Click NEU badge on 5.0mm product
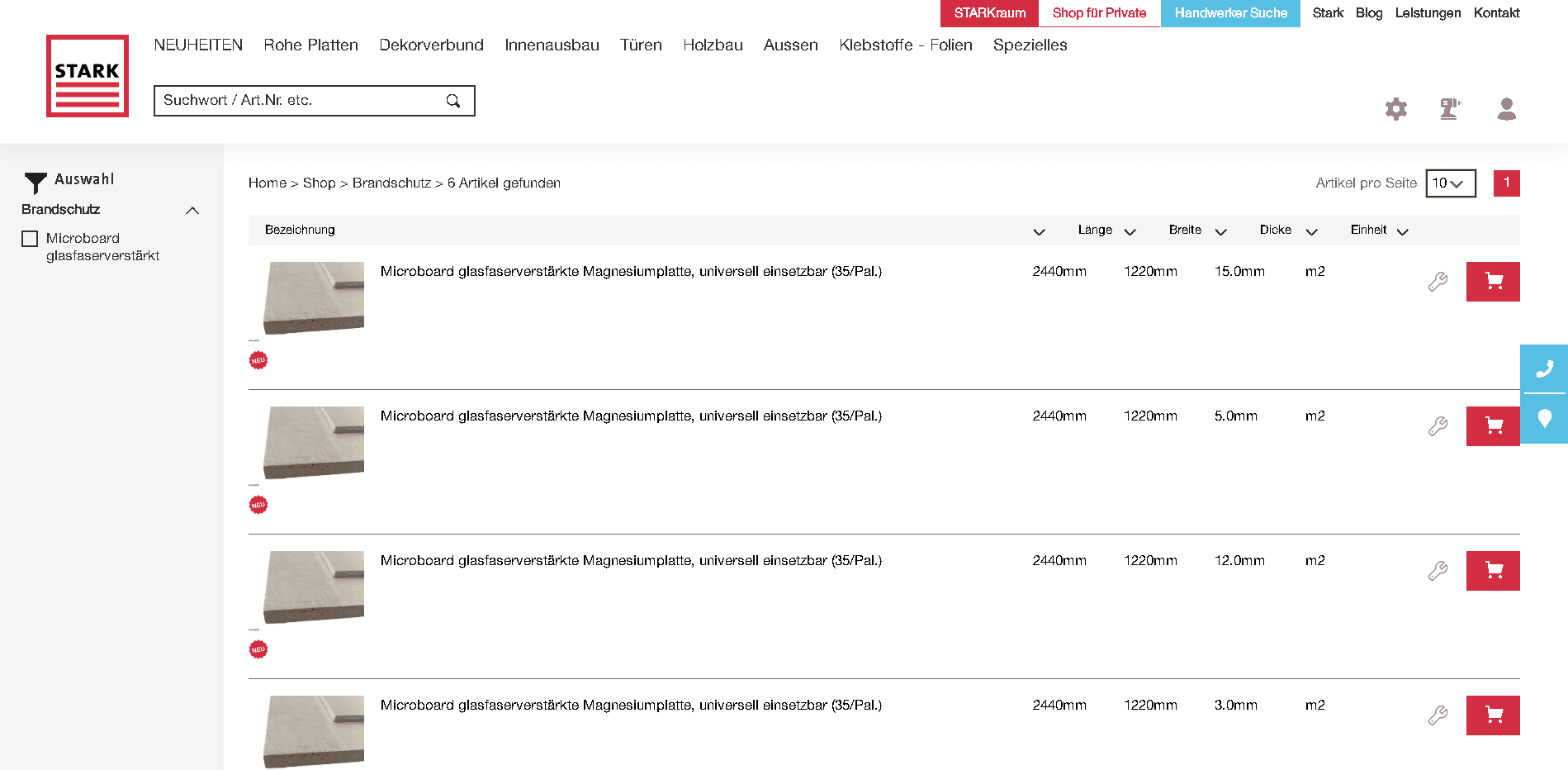The width and height of the screenshot is (1568, 770). (x=258, y=505)
